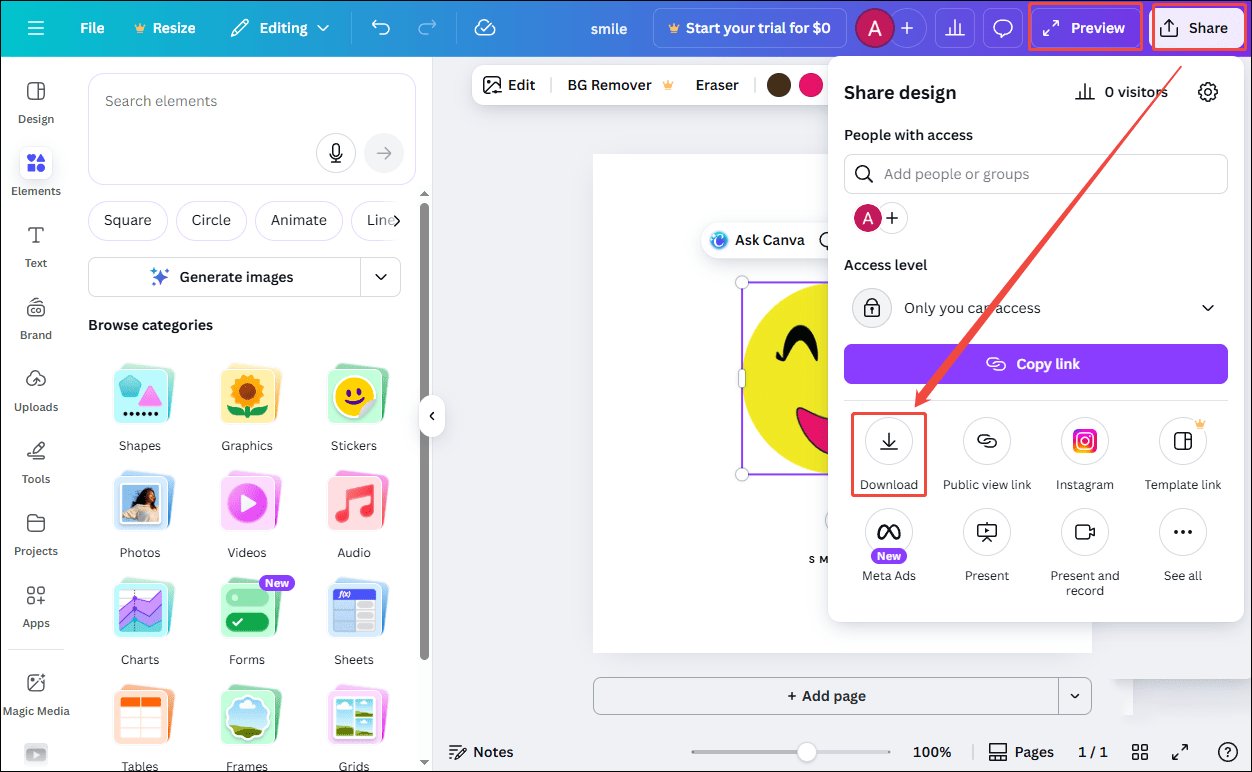Click the microphone voice search icon

(336, 152)
